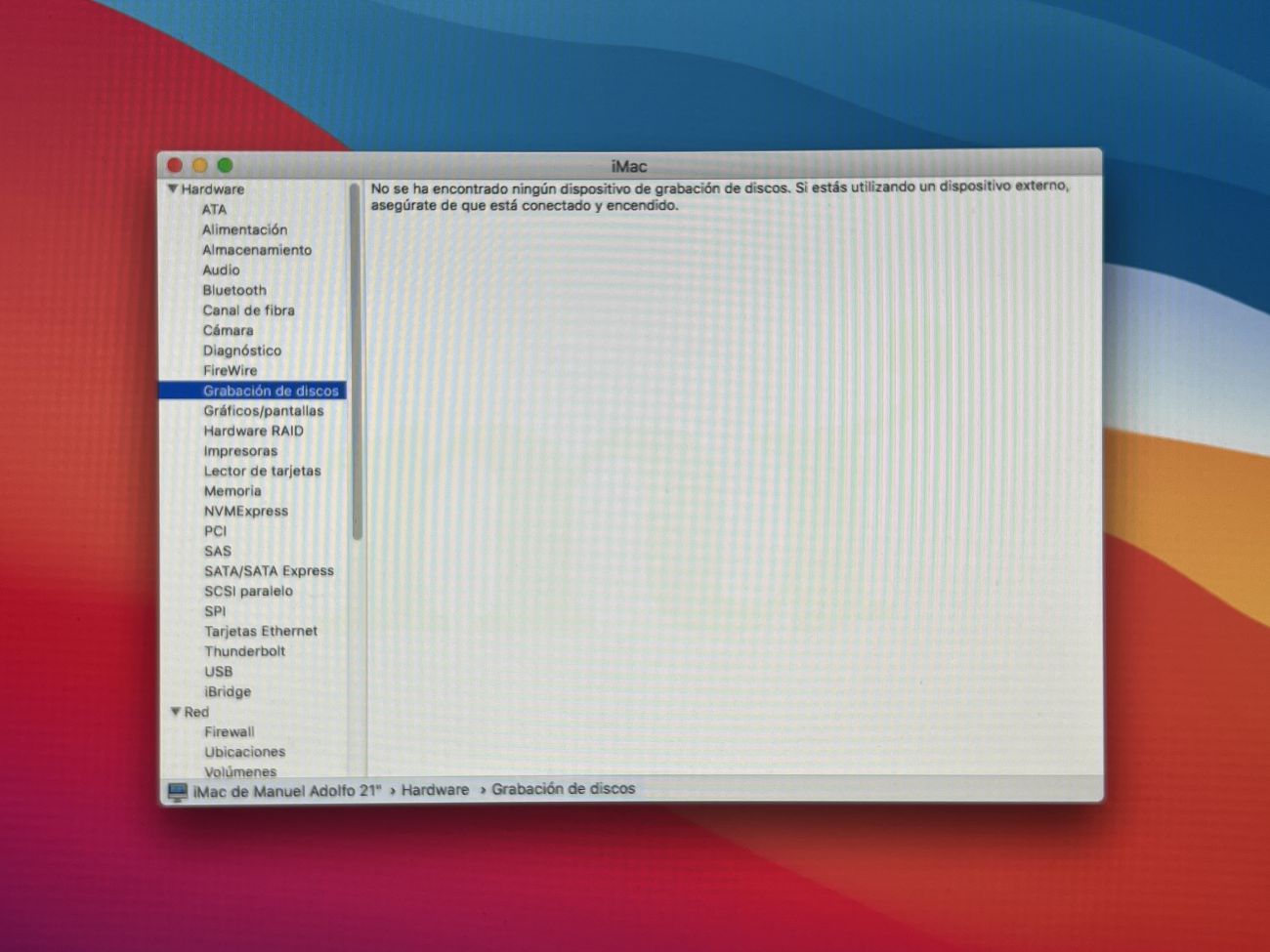The image size is (1270, 952).
Task: Select Hardware RAID entry
Action: 254,431
